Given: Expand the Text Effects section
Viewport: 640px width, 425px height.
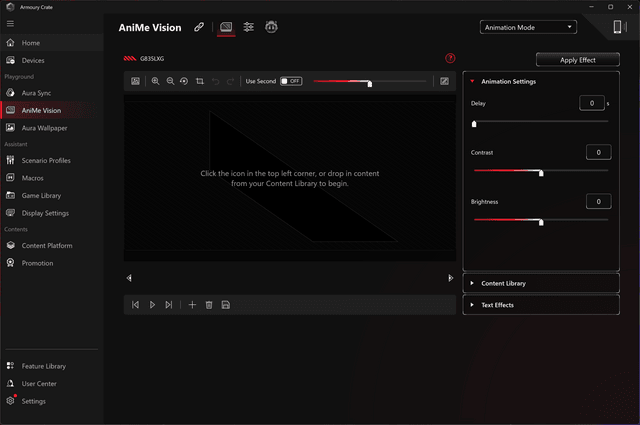Looking at the screenshot, I should 541,305.
